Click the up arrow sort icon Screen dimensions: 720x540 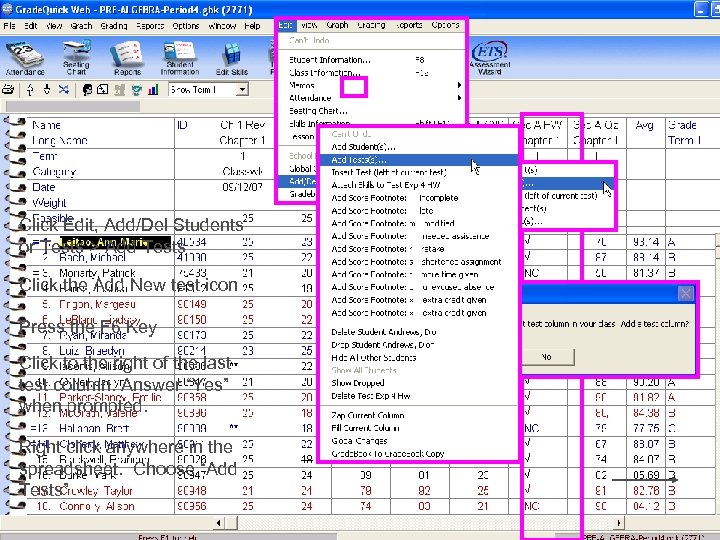(x=30, y=90)
